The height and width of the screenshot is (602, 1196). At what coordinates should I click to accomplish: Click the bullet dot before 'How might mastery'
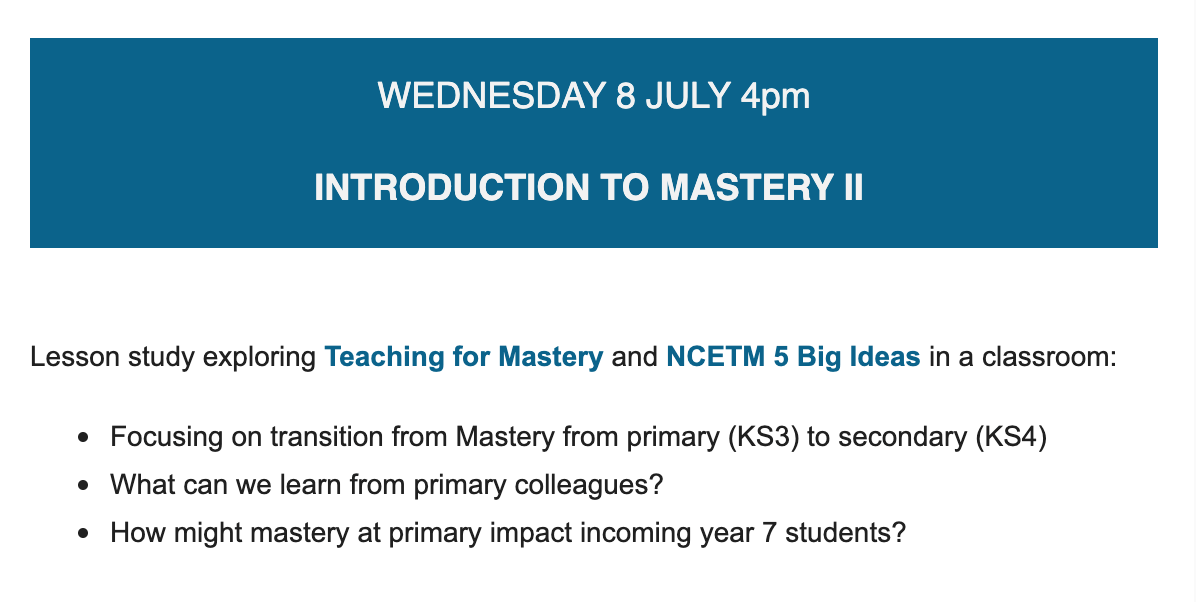(x=84, y=532)
